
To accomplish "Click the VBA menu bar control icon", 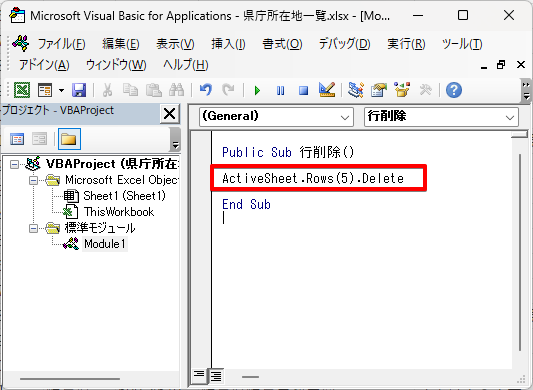I will point(20,44).
